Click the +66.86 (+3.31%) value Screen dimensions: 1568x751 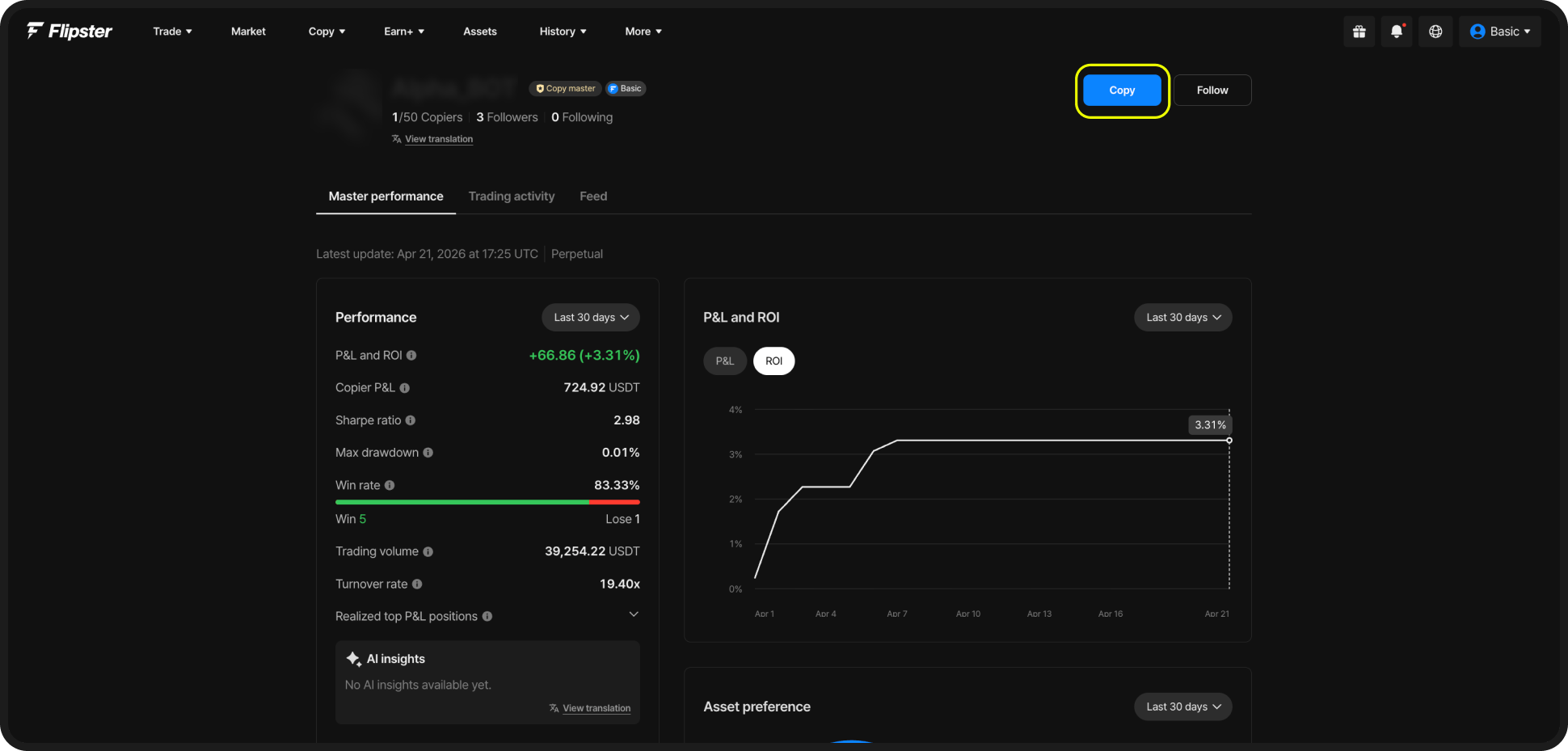(x=584, y=356)
